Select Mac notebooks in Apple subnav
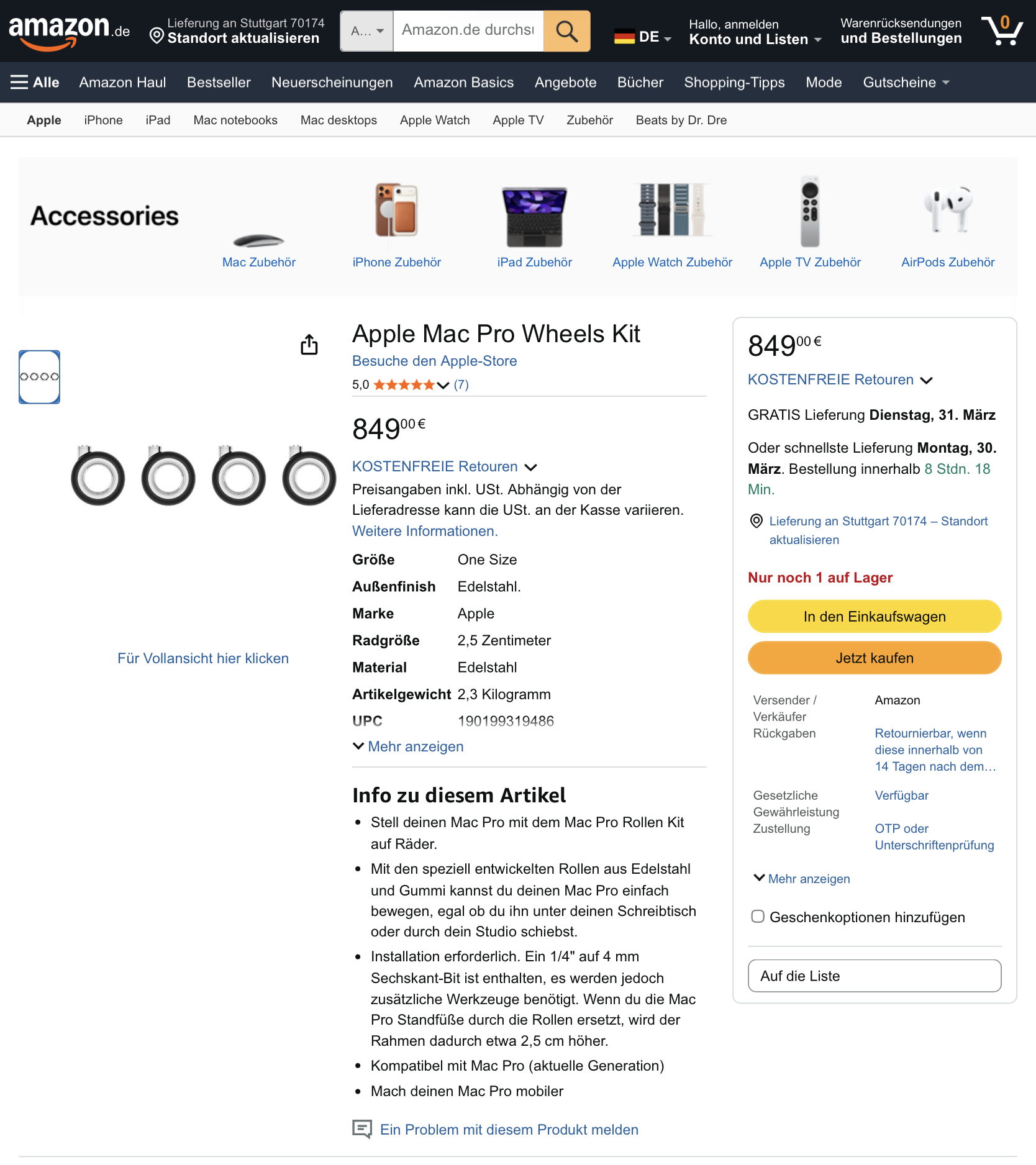 [x=235, y=120]
